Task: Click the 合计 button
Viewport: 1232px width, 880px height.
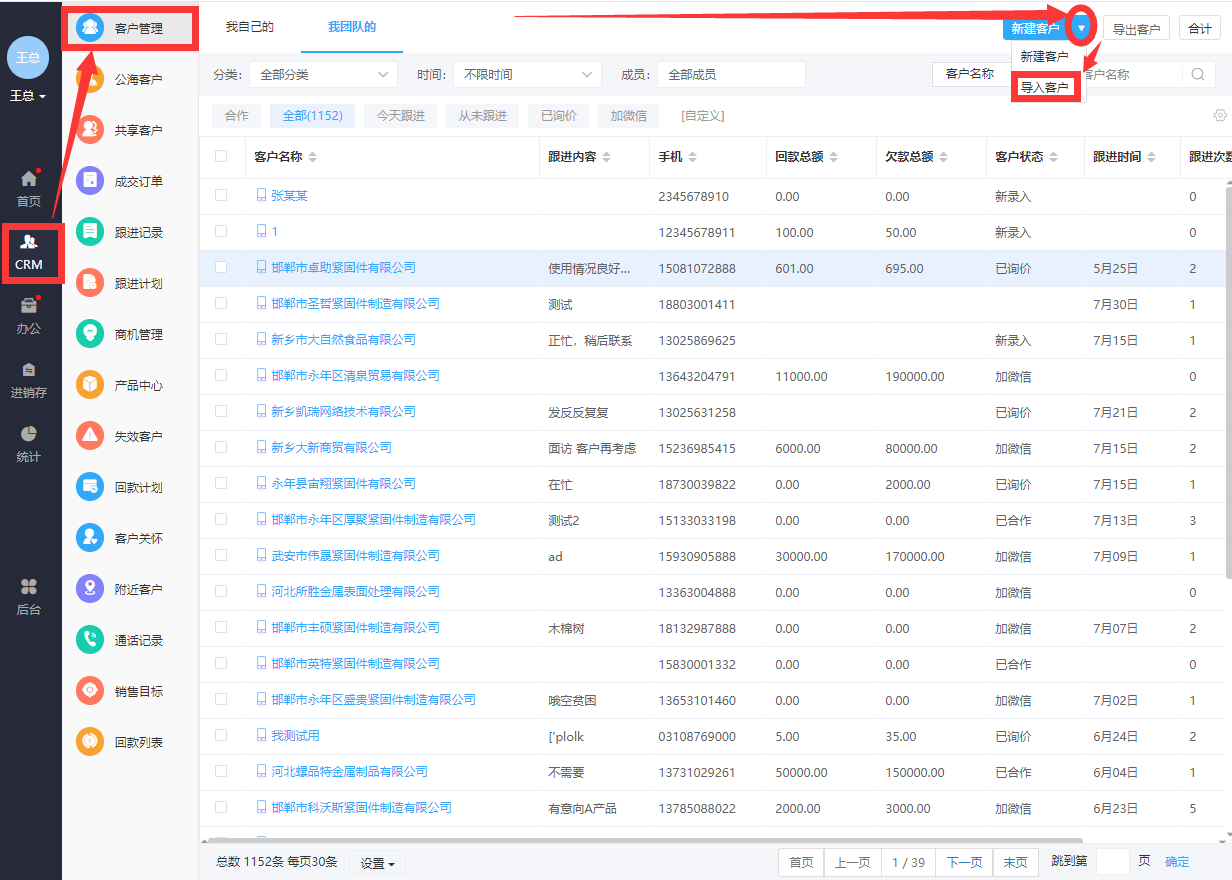Action: pyautogui.click(x=1200, y=29)
